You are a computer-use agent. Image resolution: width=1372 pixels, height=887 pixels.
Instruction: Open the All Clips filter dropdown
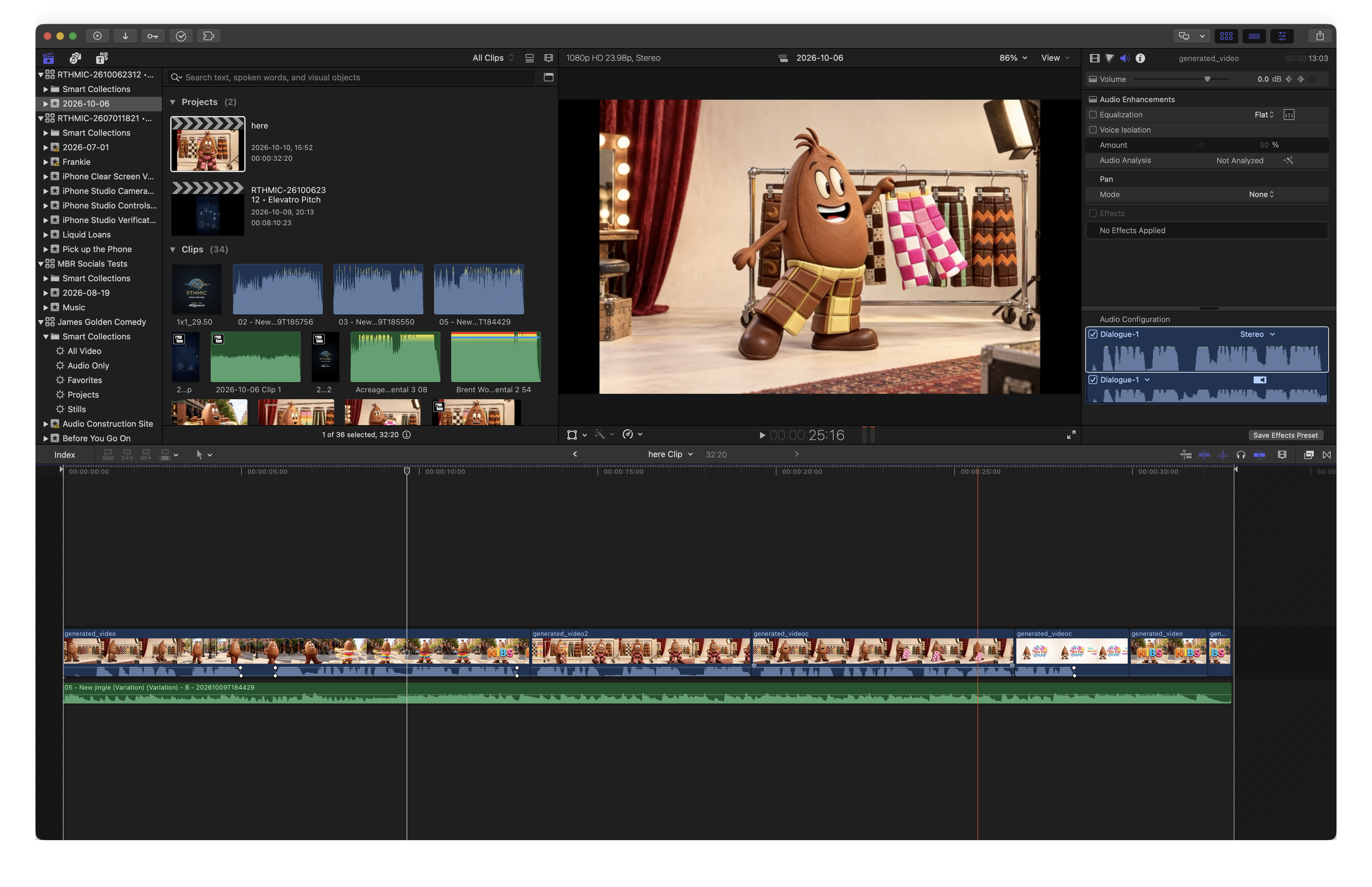(493, 58)
